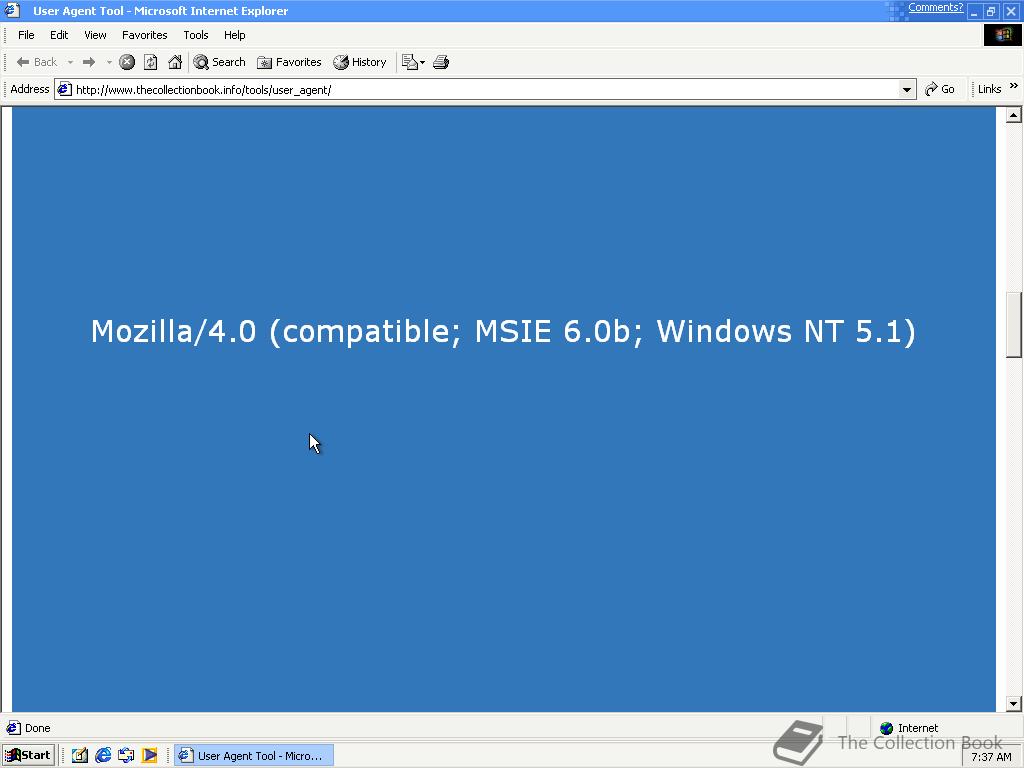
Task: Click the Windows logo throbber icon
Action: pyautogui.click(x=1002, y=35)
